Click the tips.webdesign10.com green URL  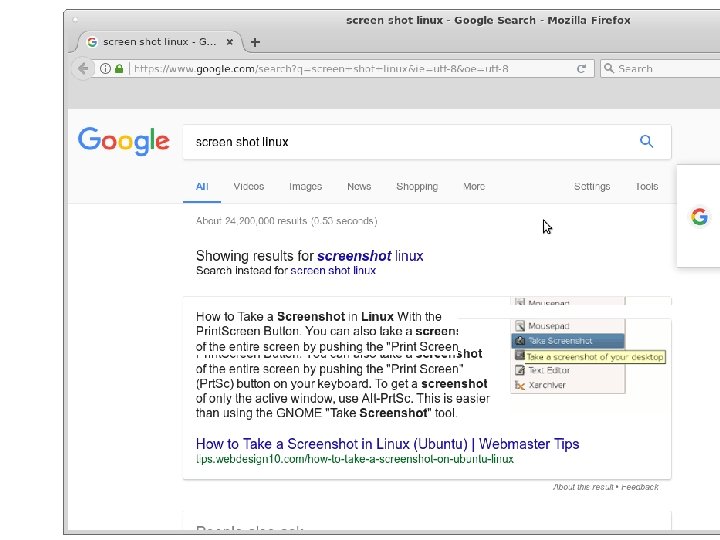(354, 459)
